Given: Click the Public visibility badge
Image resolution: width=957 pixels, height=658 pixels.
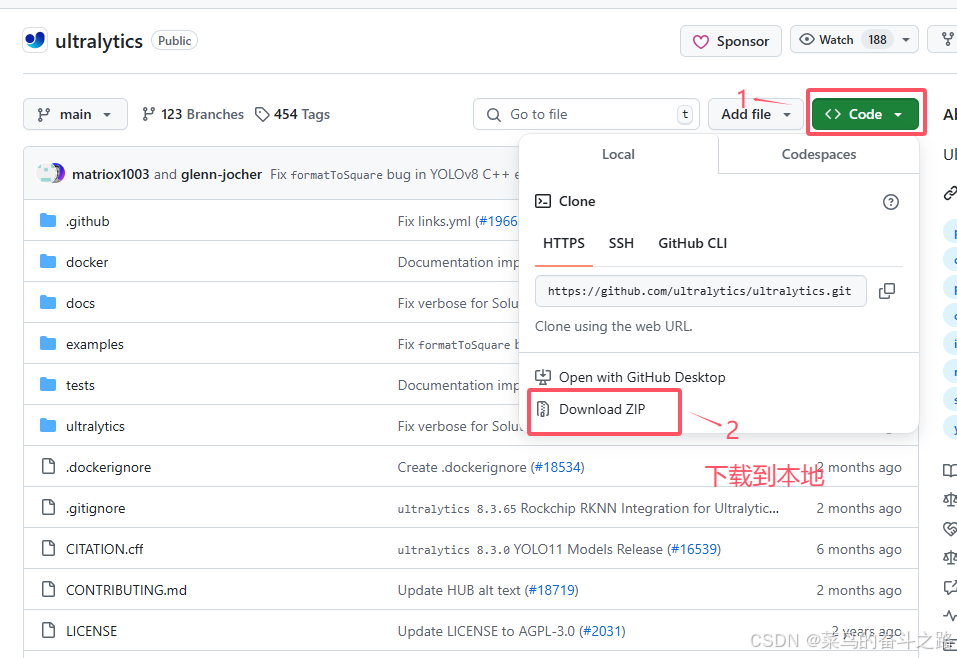Looking at the screenshot, I should click(175, 40).
